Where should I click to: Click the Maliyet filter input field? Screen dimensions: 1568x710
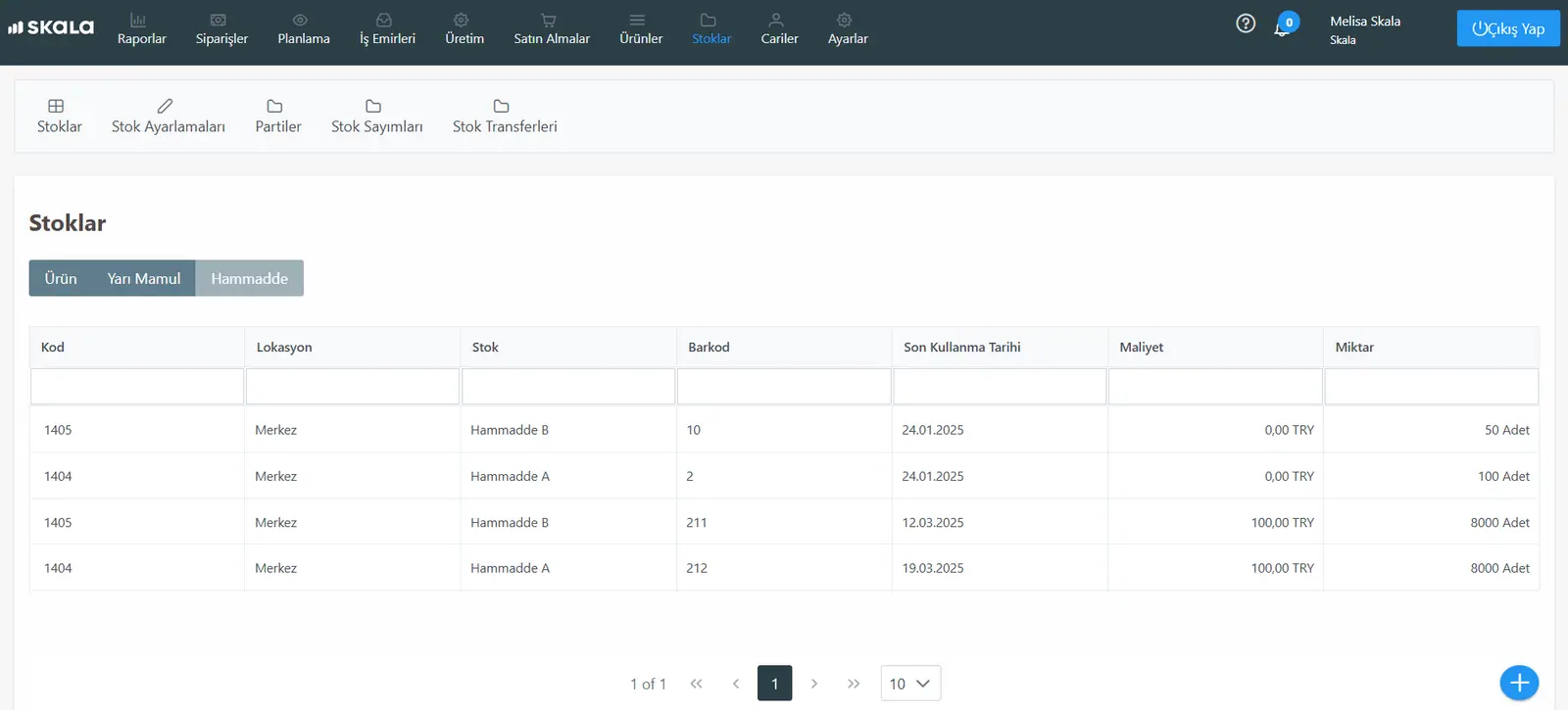(x=1215, y=387)
